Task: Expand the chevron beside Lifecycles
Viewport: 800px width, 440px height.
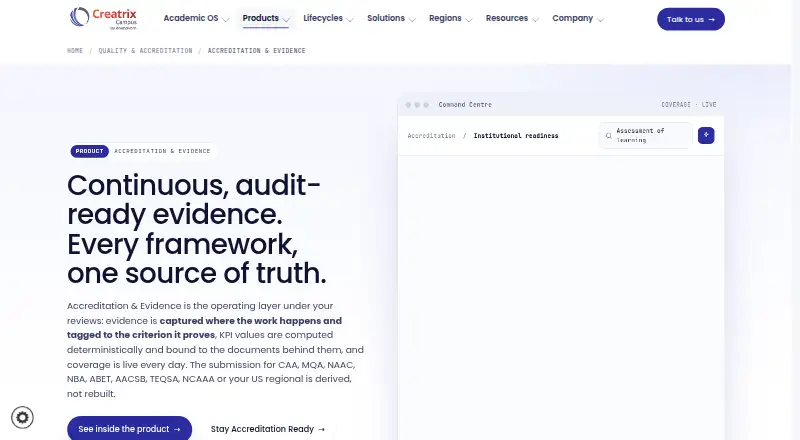Action: click(350, 19)
